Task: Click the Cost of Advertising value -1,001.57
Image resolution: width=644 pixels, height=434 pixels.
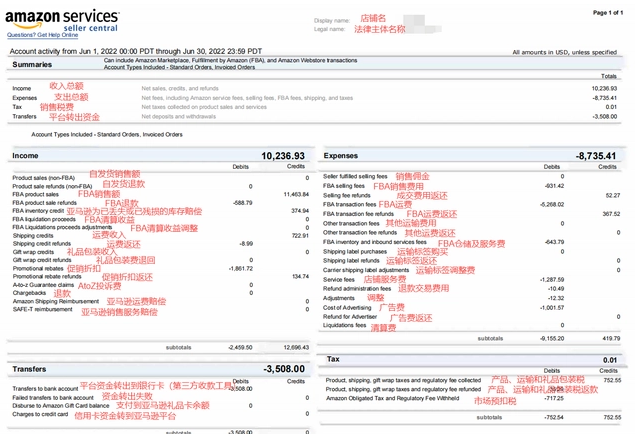Action: pos(552,308)
